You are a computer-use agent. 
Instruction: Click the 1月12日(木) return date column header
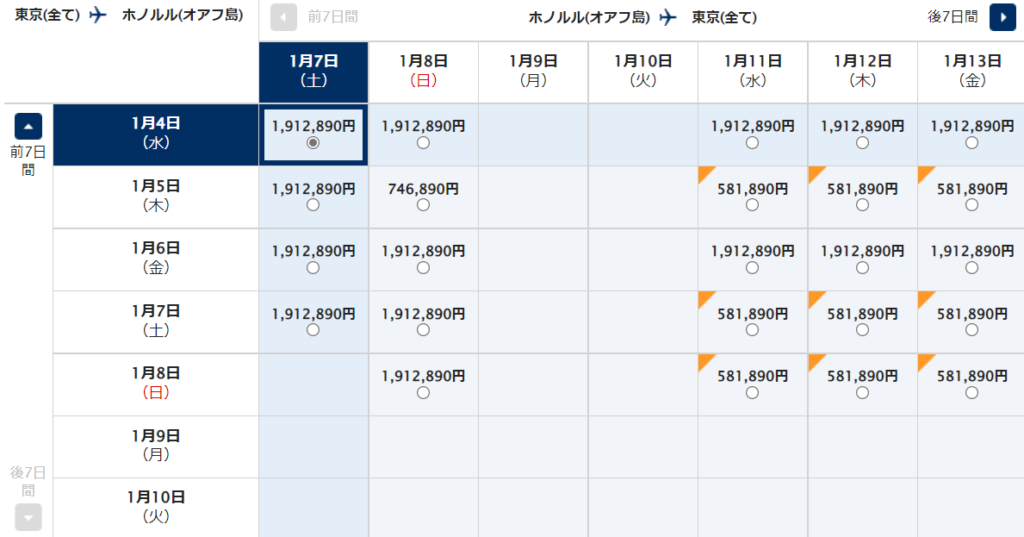click(x=862, y=72)
